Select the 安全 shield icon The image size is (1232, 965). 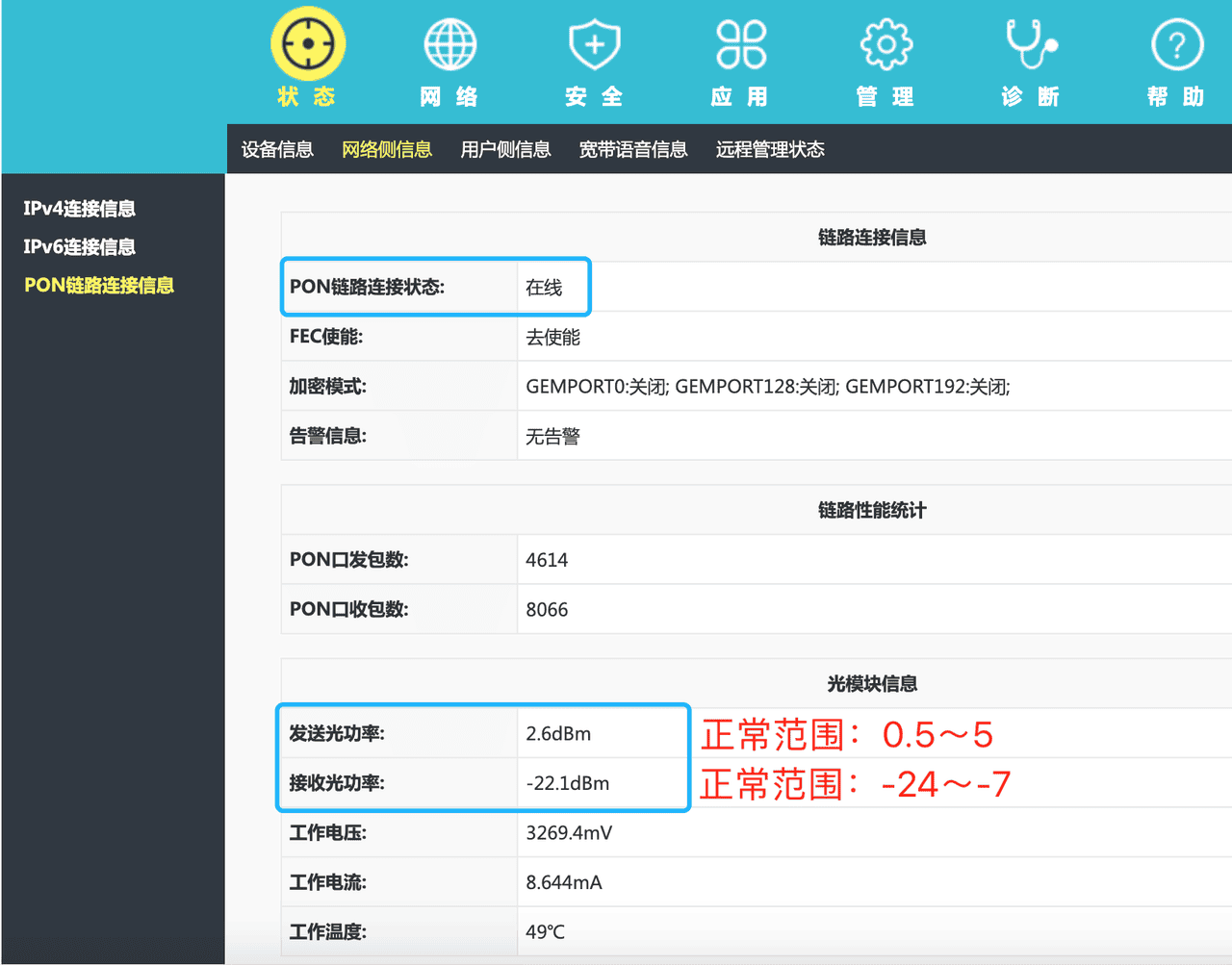click(x=594, y=44)
